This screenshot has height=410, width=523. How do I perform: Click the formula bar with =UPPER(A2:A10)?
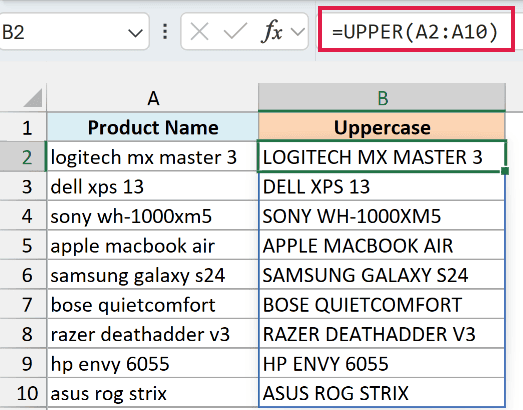[416, 29]
